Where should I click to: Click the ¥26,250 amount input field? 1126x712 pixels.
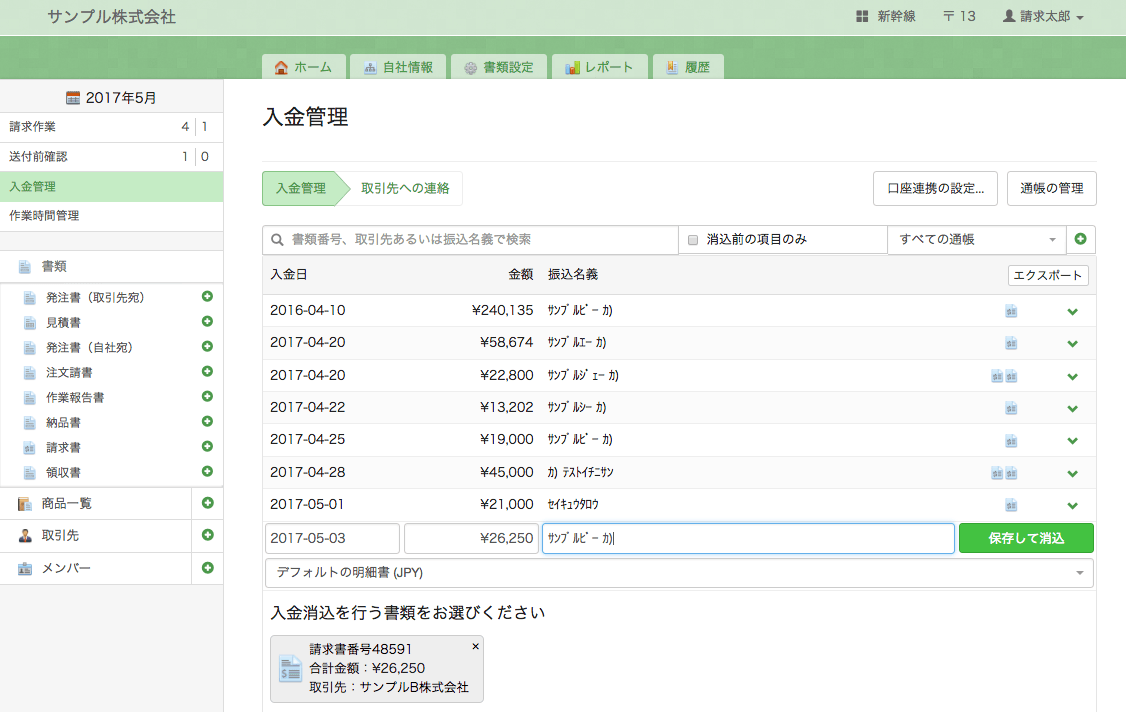471,538
